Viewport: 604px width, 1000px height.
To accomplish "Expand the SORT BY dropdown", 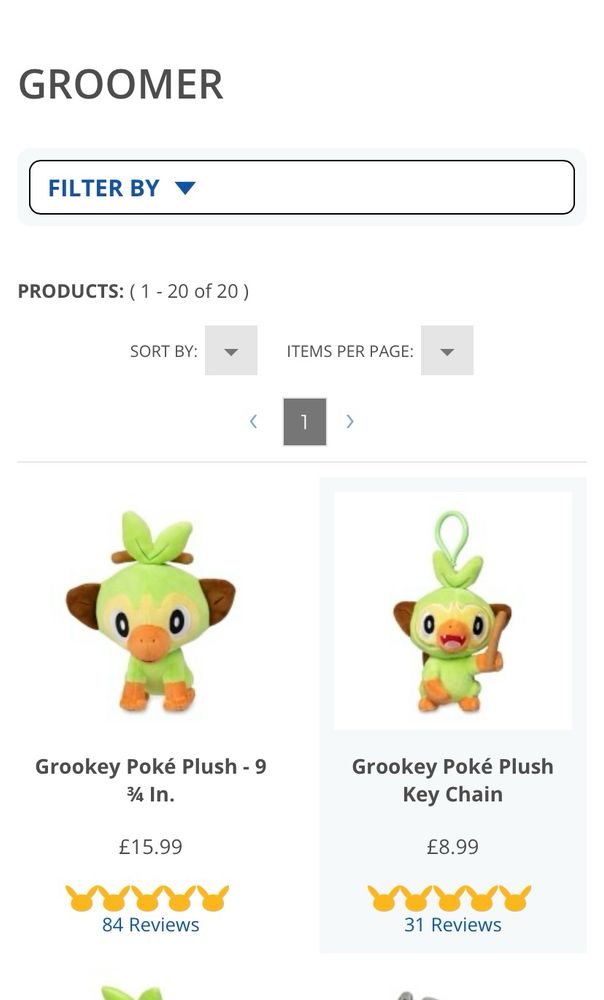I will tap(231, 351).
